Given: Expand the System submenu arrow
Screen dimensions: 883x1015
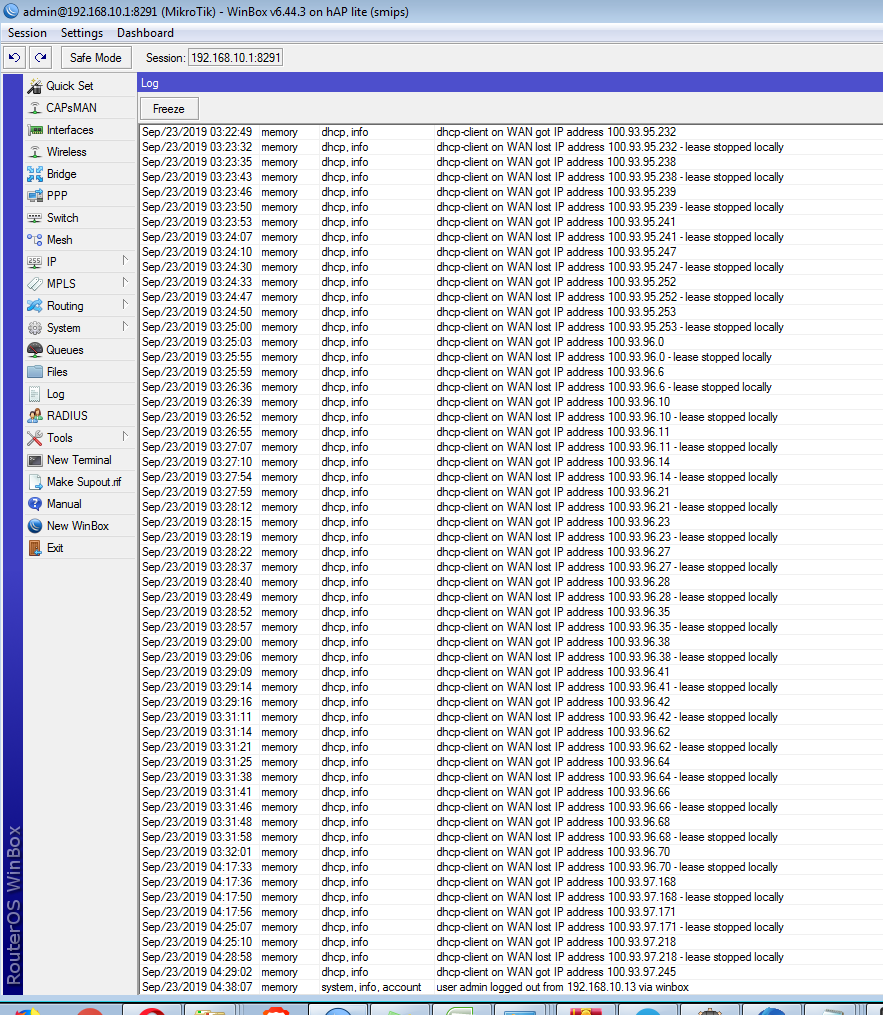Looking at the screenshot, I should click(125, 327).
